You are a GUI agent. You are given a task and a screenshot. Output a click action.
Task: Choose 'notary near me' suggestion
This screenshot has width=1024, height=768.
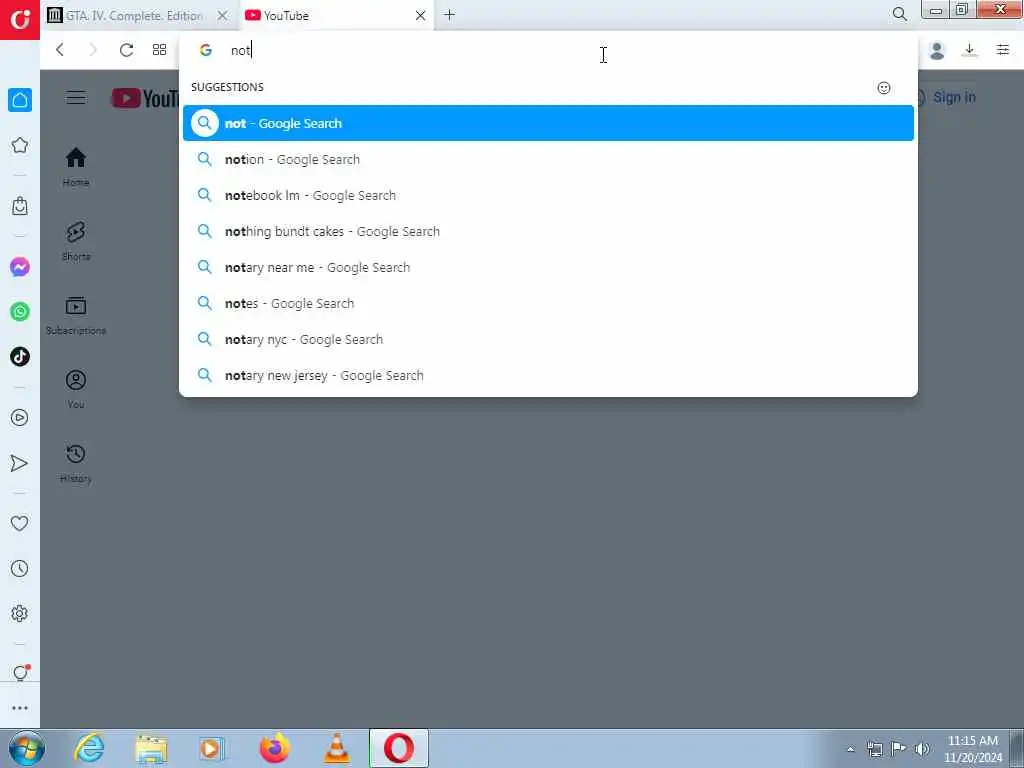coord(549,267)
